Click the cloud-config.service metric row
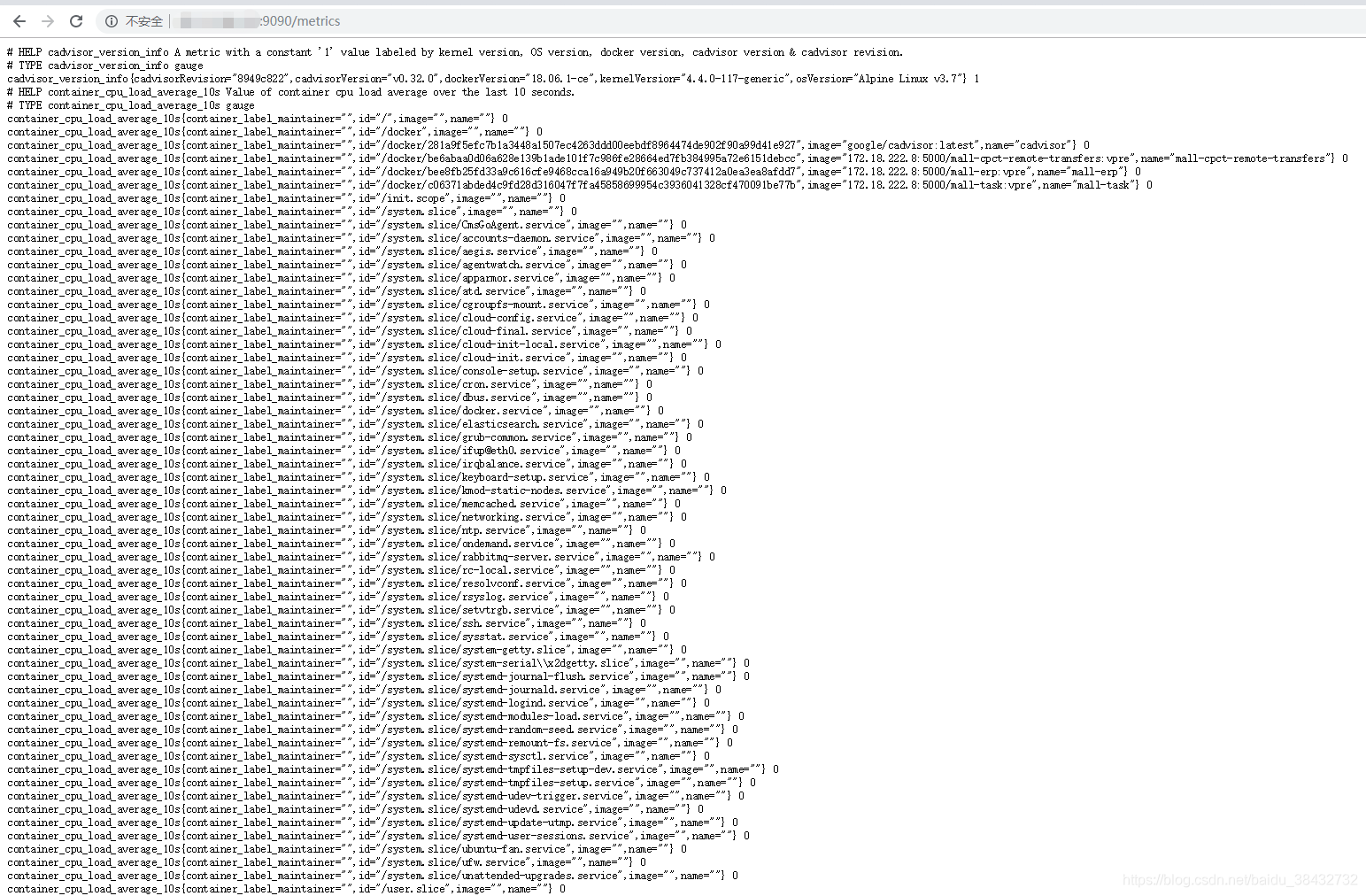The image size is (1366, 896). tap(352, 318)
